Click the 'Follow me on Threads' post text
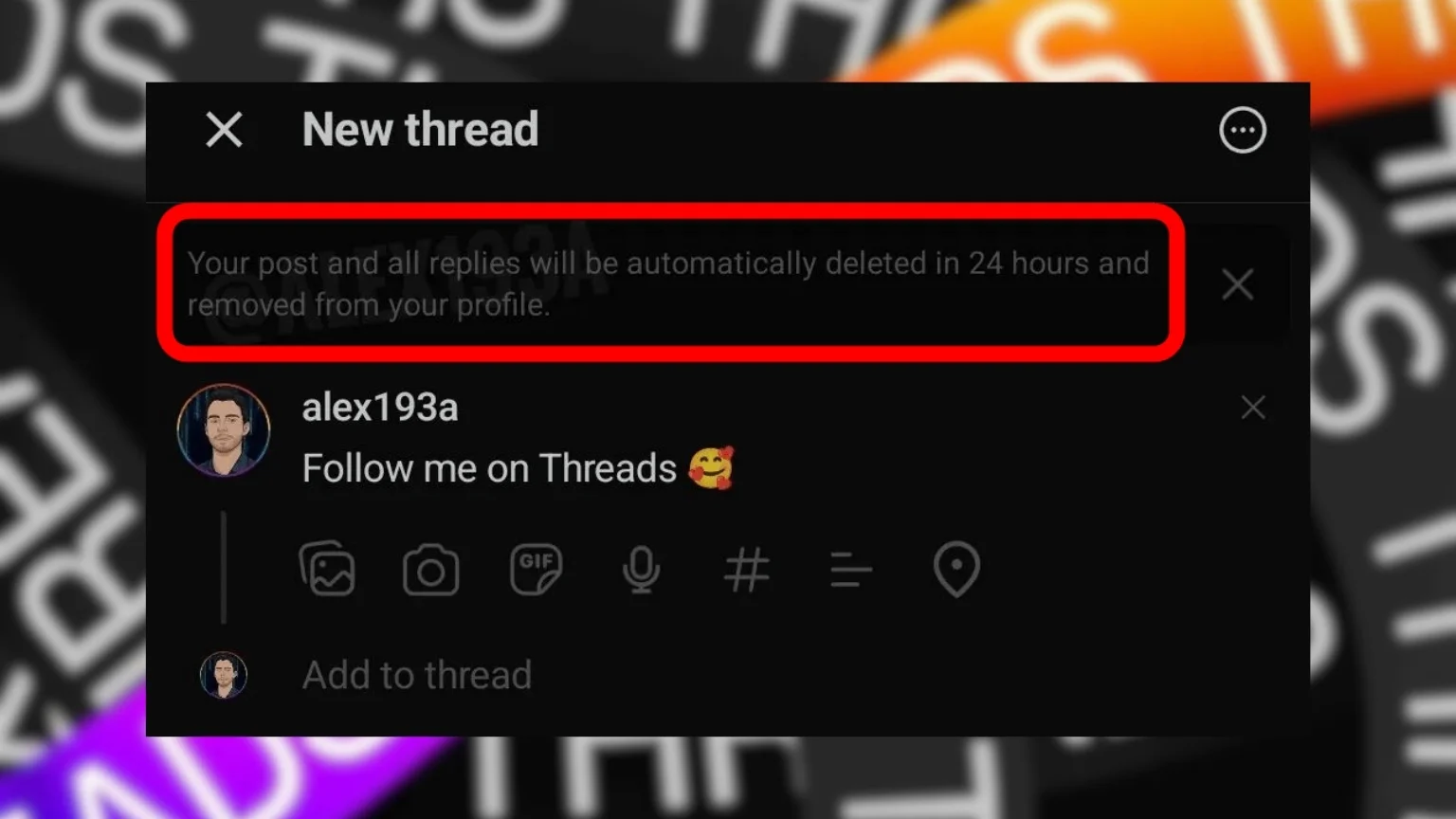 pos(489,468)
